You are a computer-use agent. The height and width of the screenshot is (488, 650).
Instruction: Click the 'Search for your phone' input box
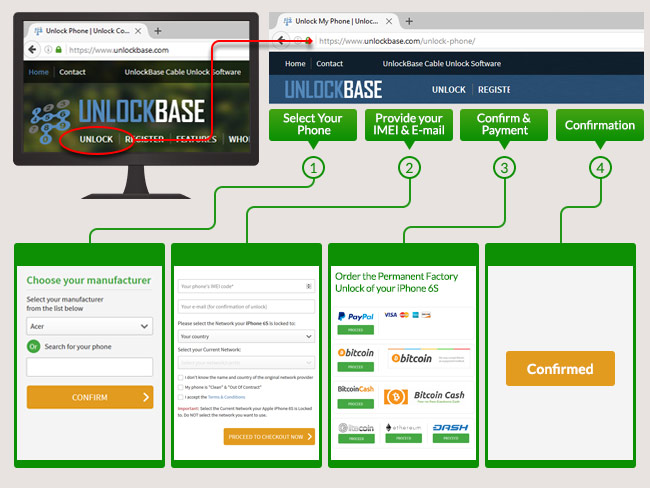[90, 367]
